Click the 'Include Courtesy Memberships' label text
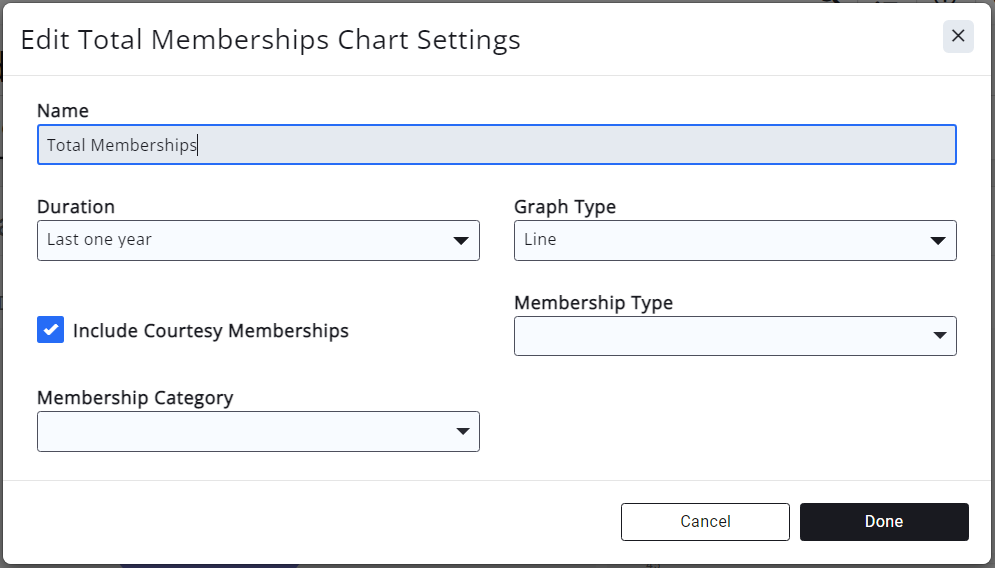The width and height of the screenshot is (995, 568). [x=211, y=331]
